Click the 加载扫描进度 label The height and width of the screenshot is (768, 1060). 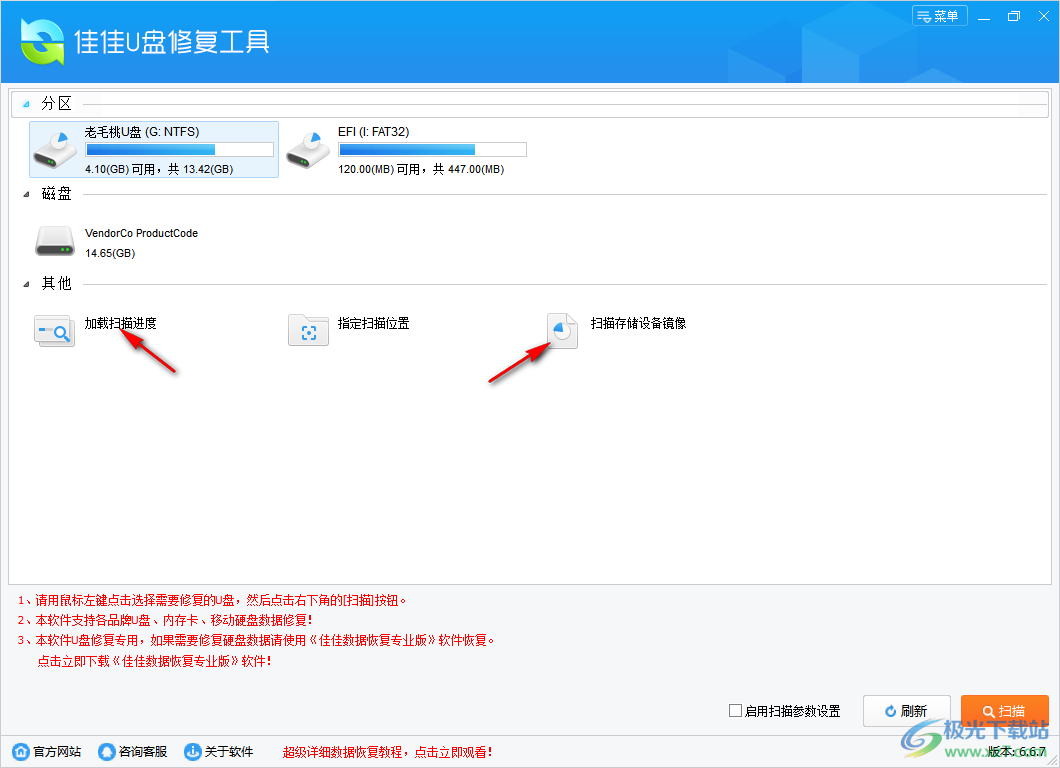click(120, 323)
